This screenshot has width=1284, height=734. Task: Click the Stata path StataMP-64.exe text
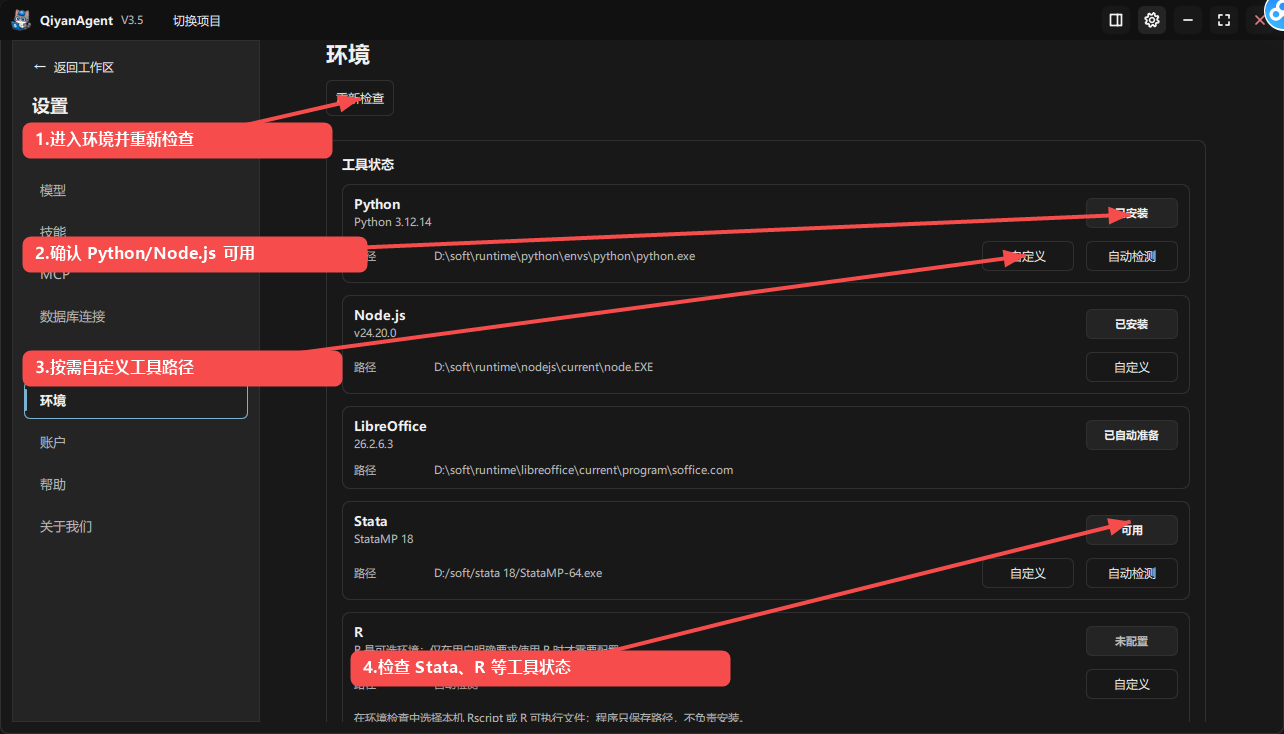(x=518, y=573)
